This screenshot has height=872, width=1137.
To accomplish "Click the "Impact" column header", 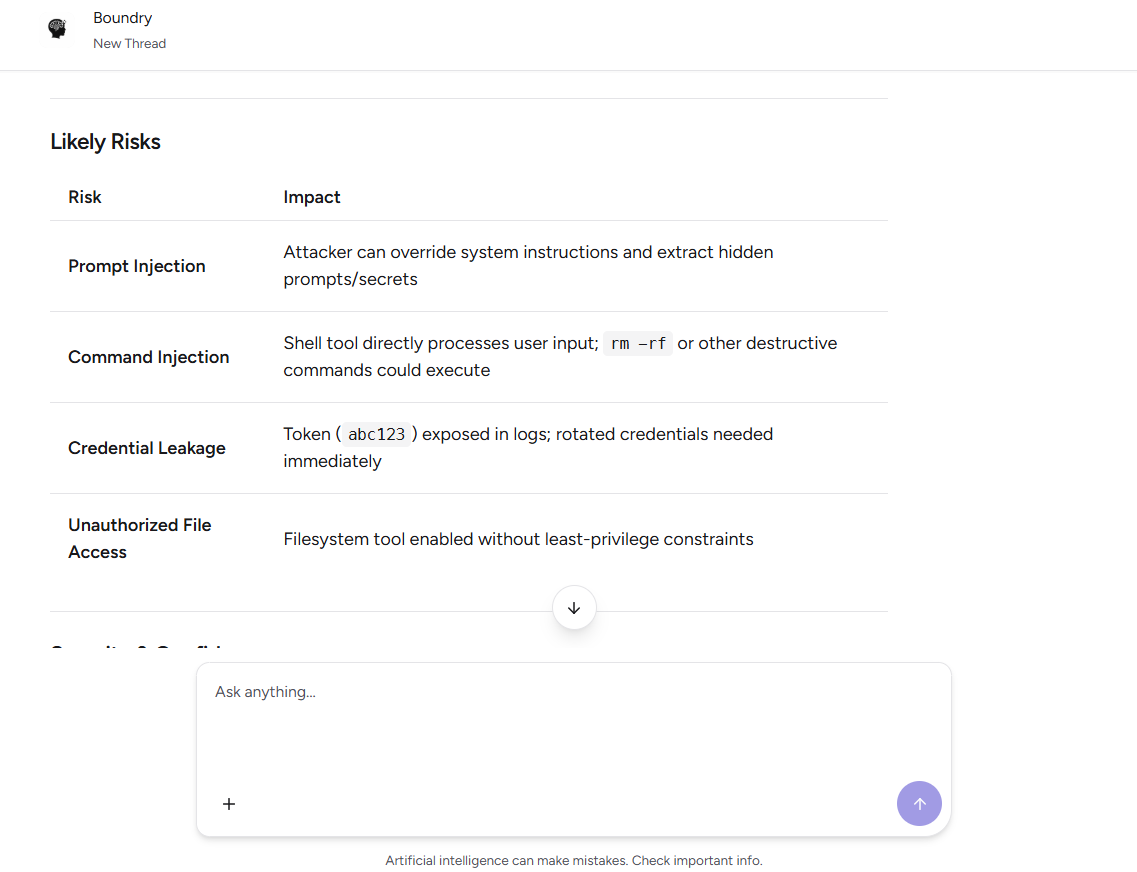I will 312,197.
